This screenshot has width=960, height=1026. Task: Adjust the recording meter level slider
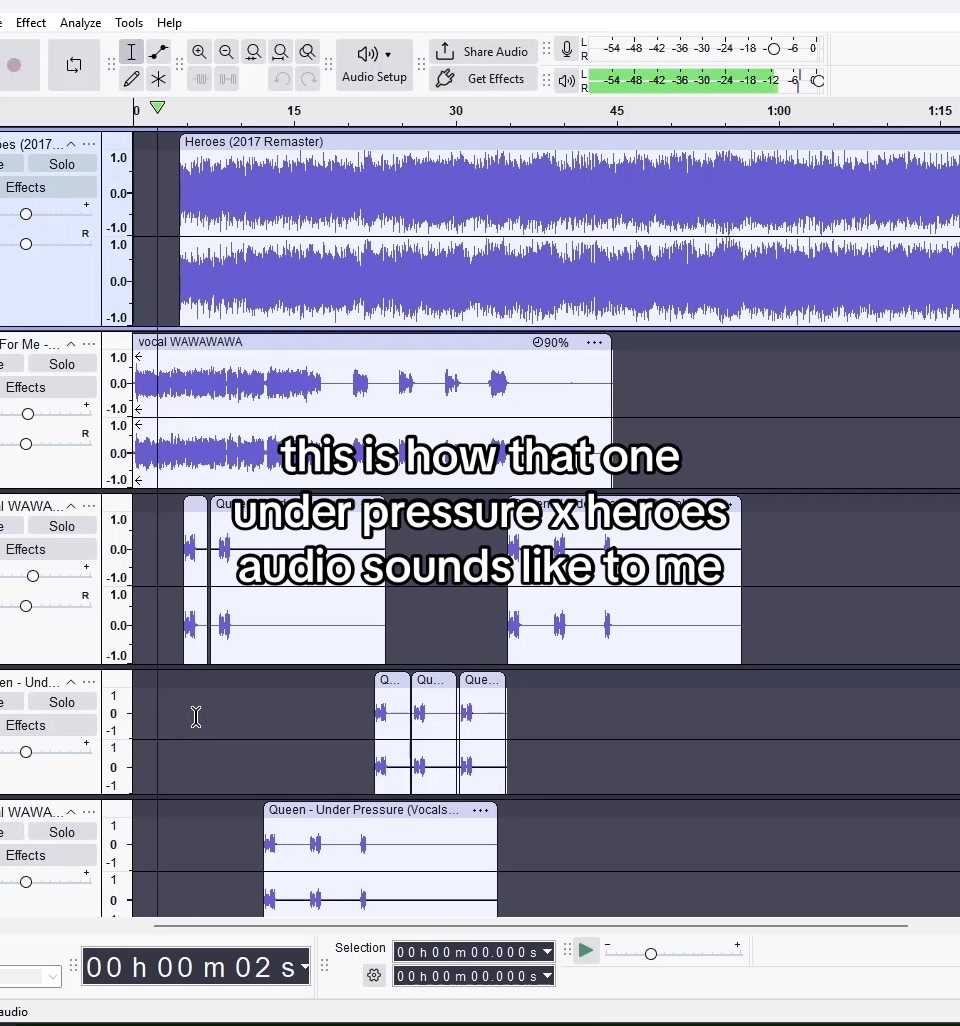coord(773,49)
